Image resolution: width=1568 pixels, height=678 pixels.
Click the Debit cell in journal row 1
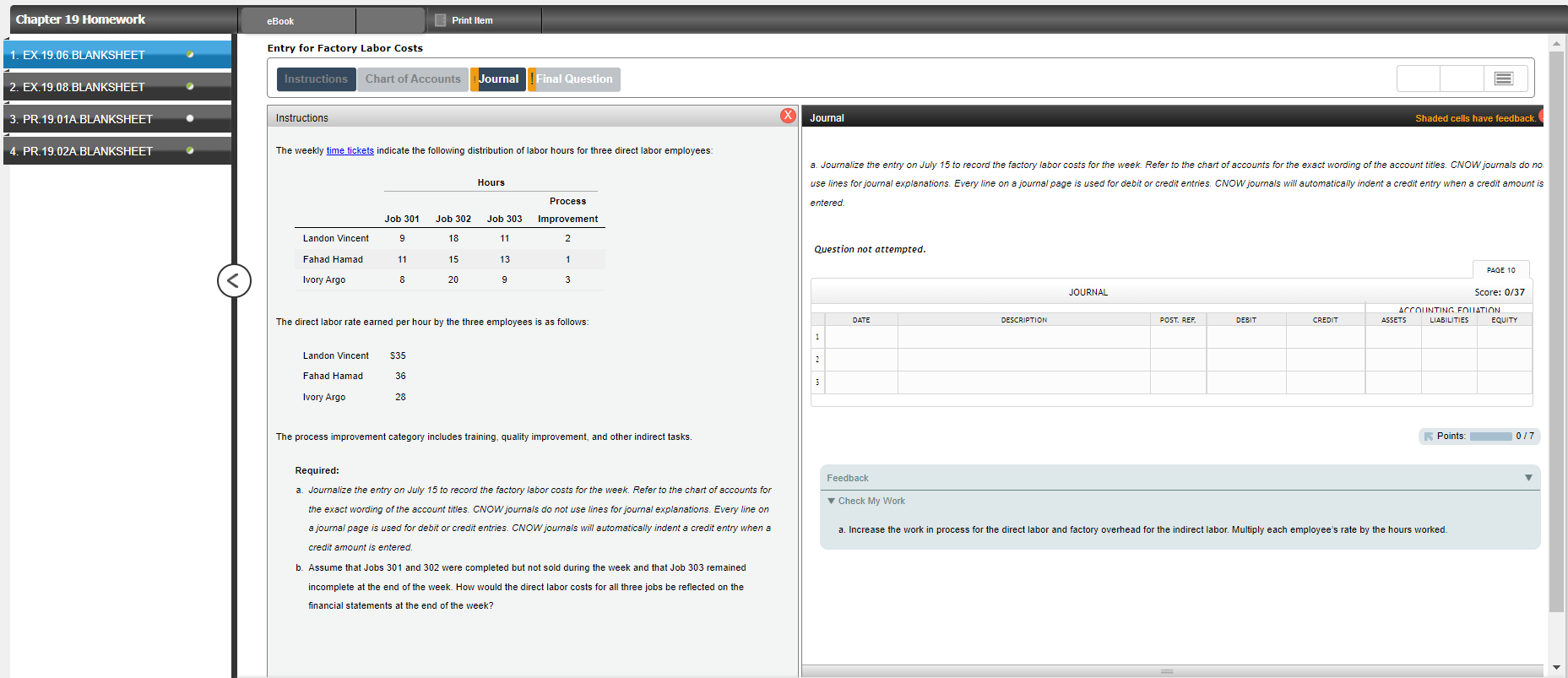click(1246, 337)
